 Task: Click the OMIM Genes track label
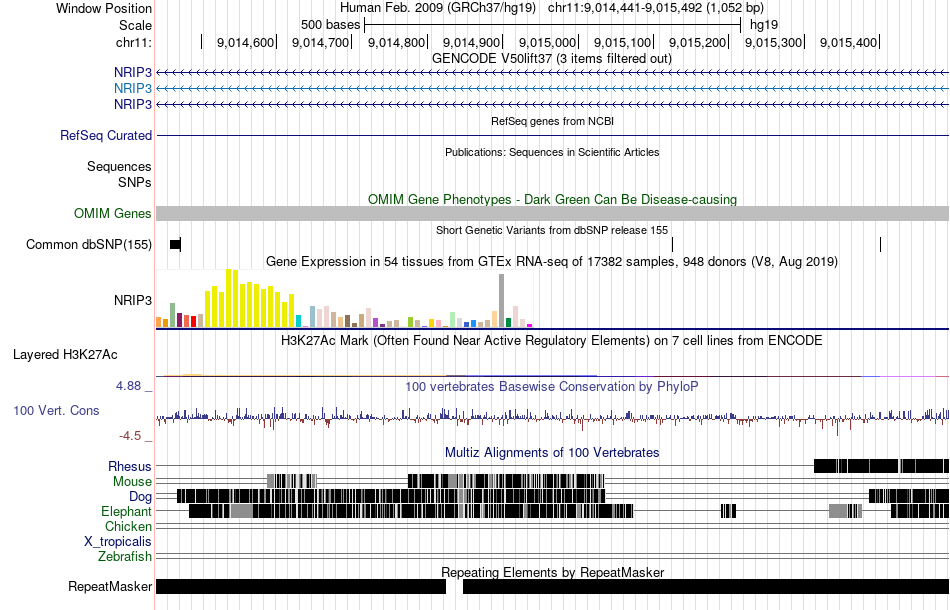pyautogui.click(x=113, y=213)
